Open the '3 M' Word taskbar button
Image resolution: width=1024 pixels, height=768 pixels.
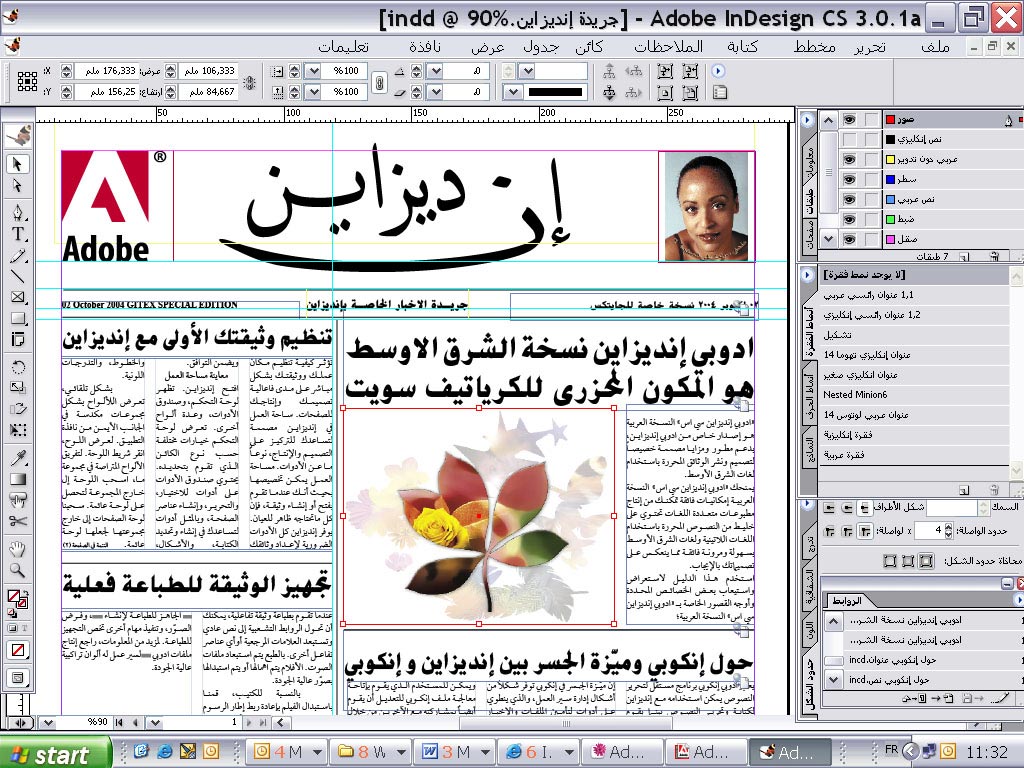tap(456, 752)
